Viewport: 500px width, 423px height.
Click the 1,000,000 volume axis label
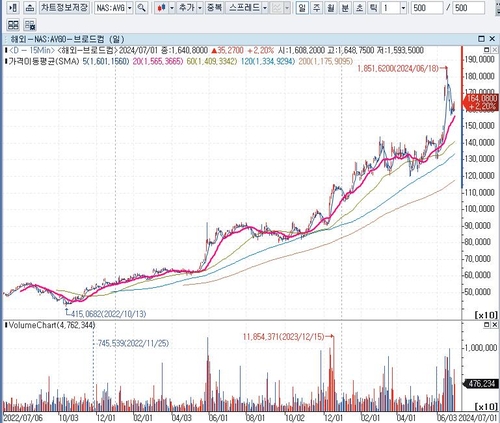pyautogui.click(x=481, y=348)
